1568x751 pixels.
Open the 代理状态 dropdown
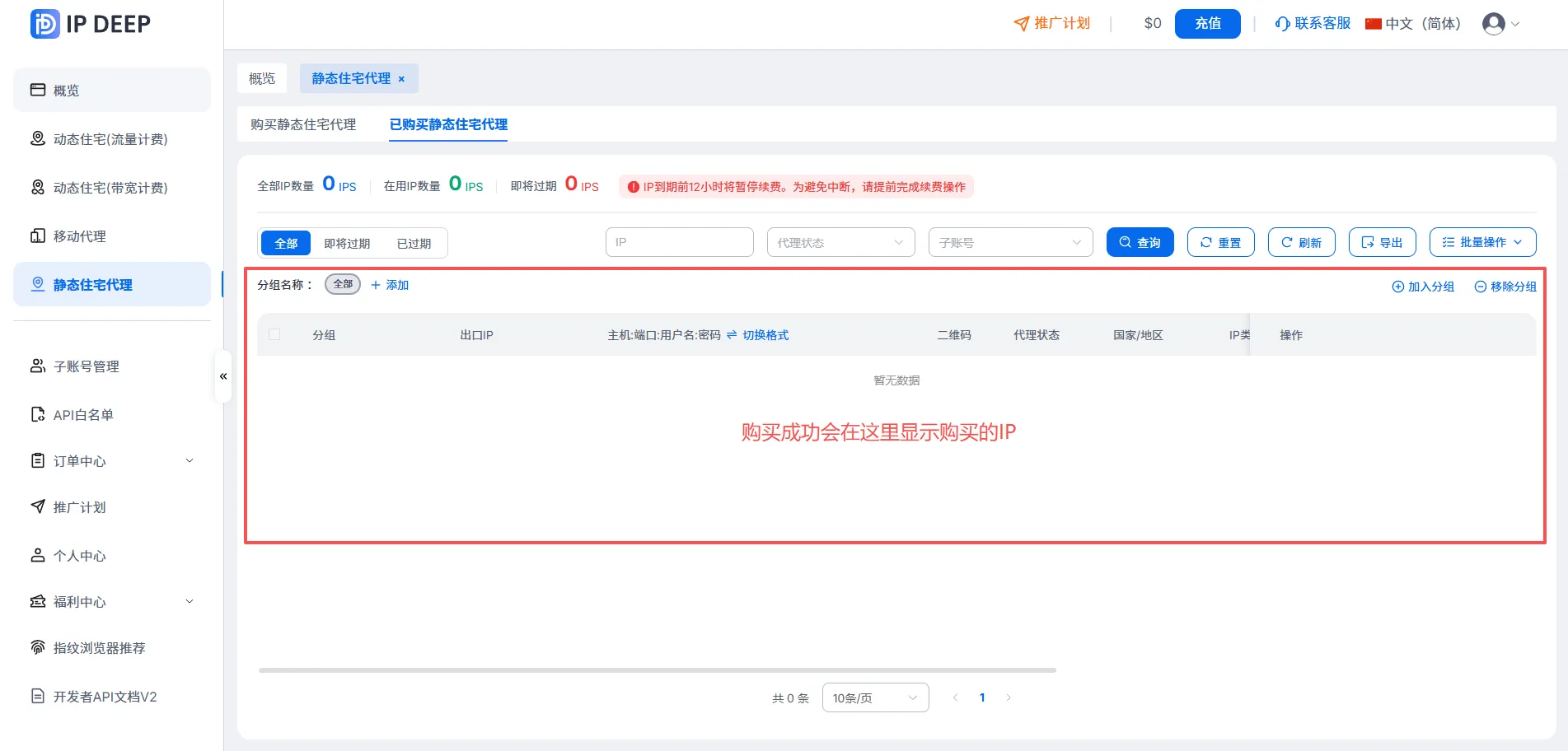coord(841,242)
